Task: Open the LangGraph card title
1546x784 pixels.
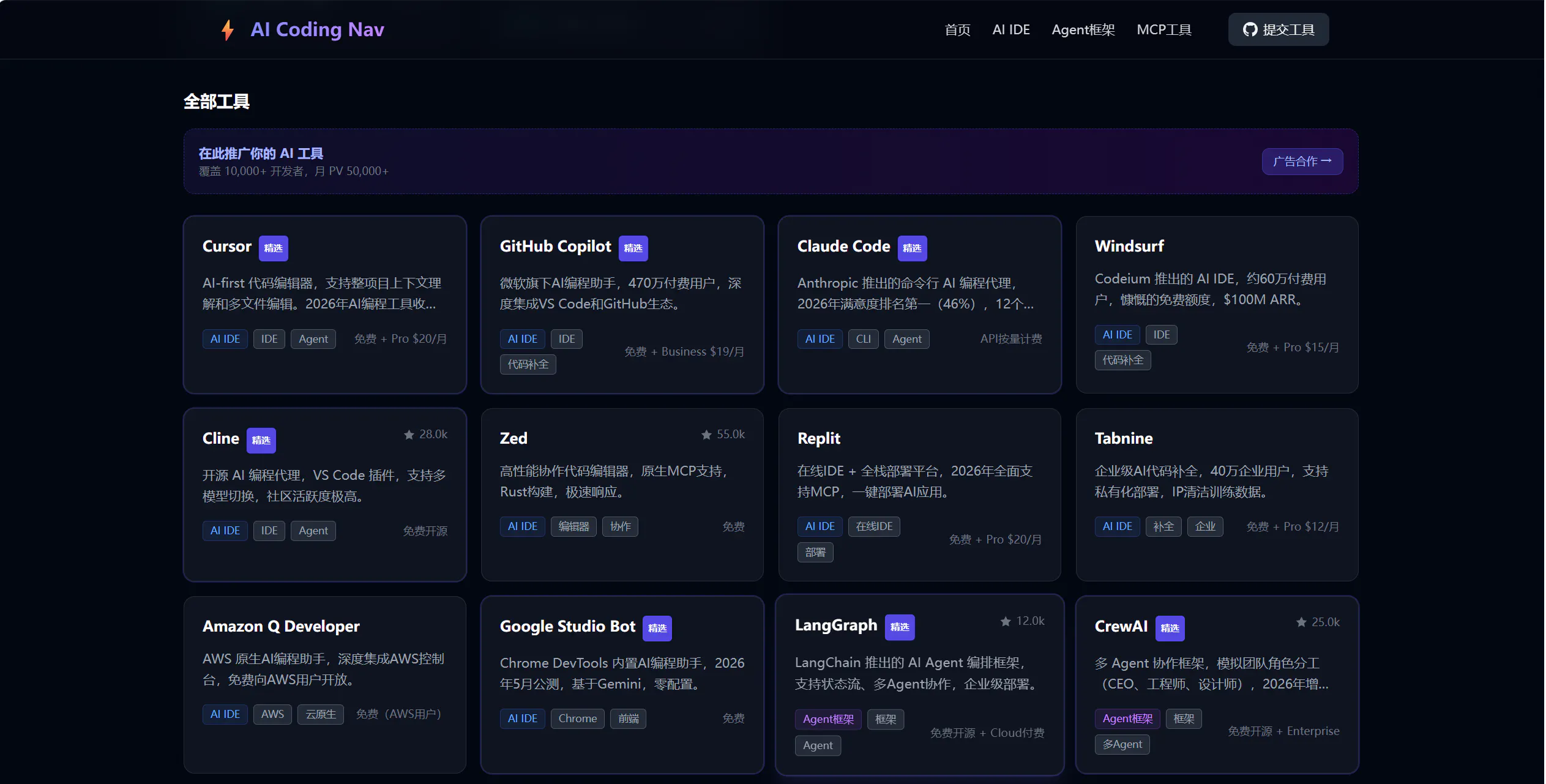Action: (x=836, y=625)
